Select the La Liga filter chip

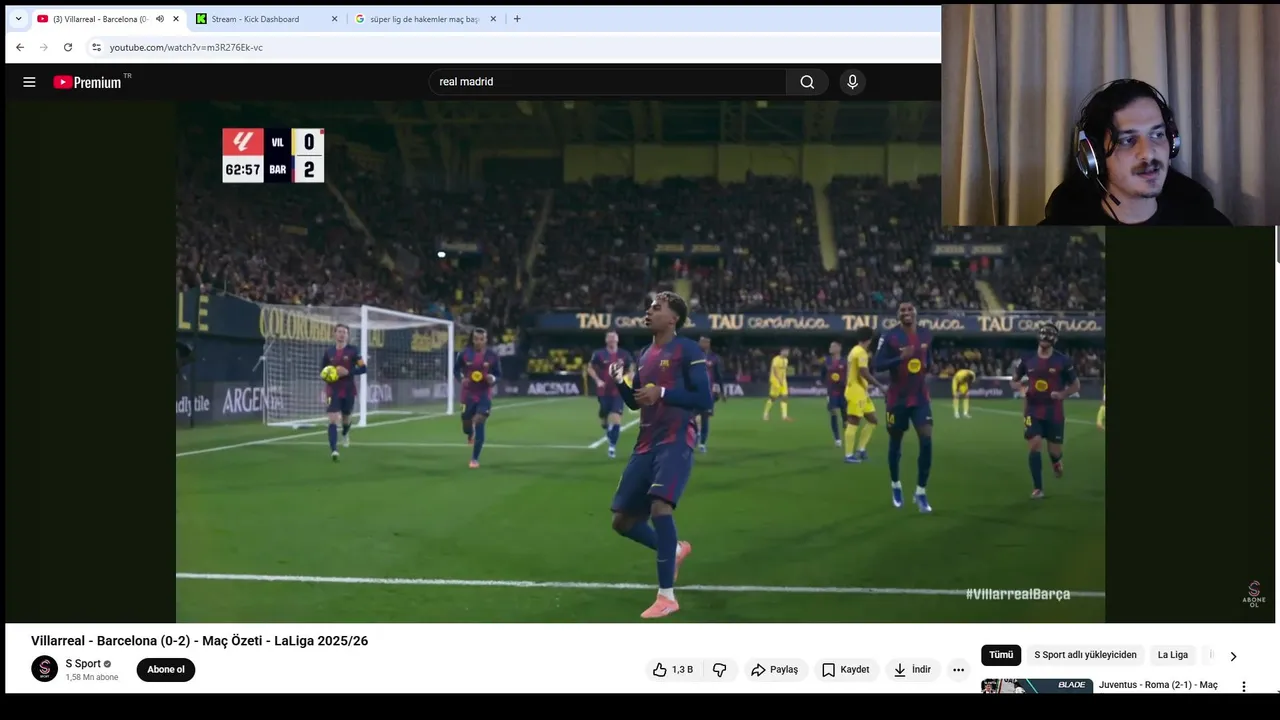pos(1173,655)
